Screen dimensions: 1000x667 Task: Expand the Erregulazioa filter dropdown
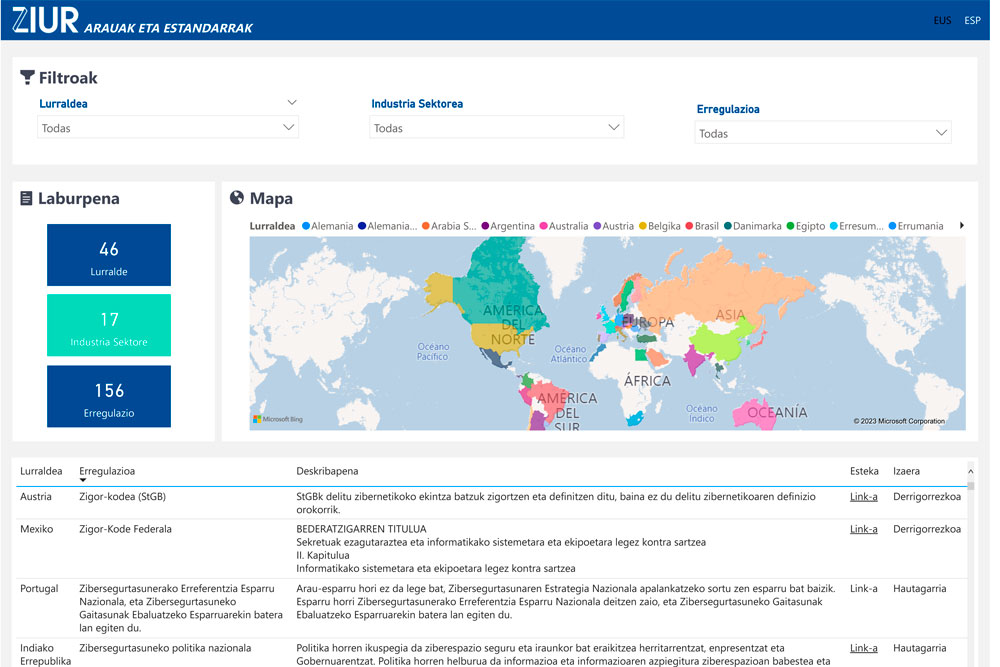click(823, 133)
